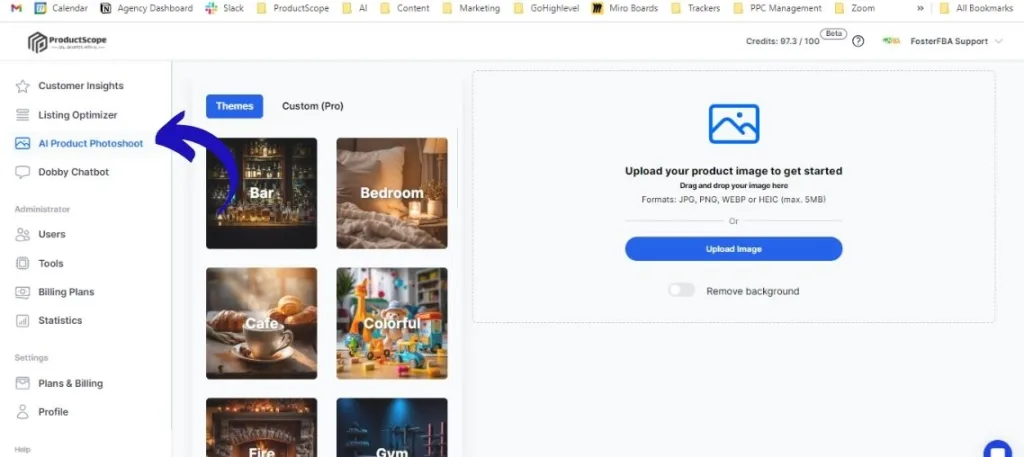This screenshot has width=1024, height=457.
Task: Open the PPC Management bookmark folder
Action: pos(777,8)
